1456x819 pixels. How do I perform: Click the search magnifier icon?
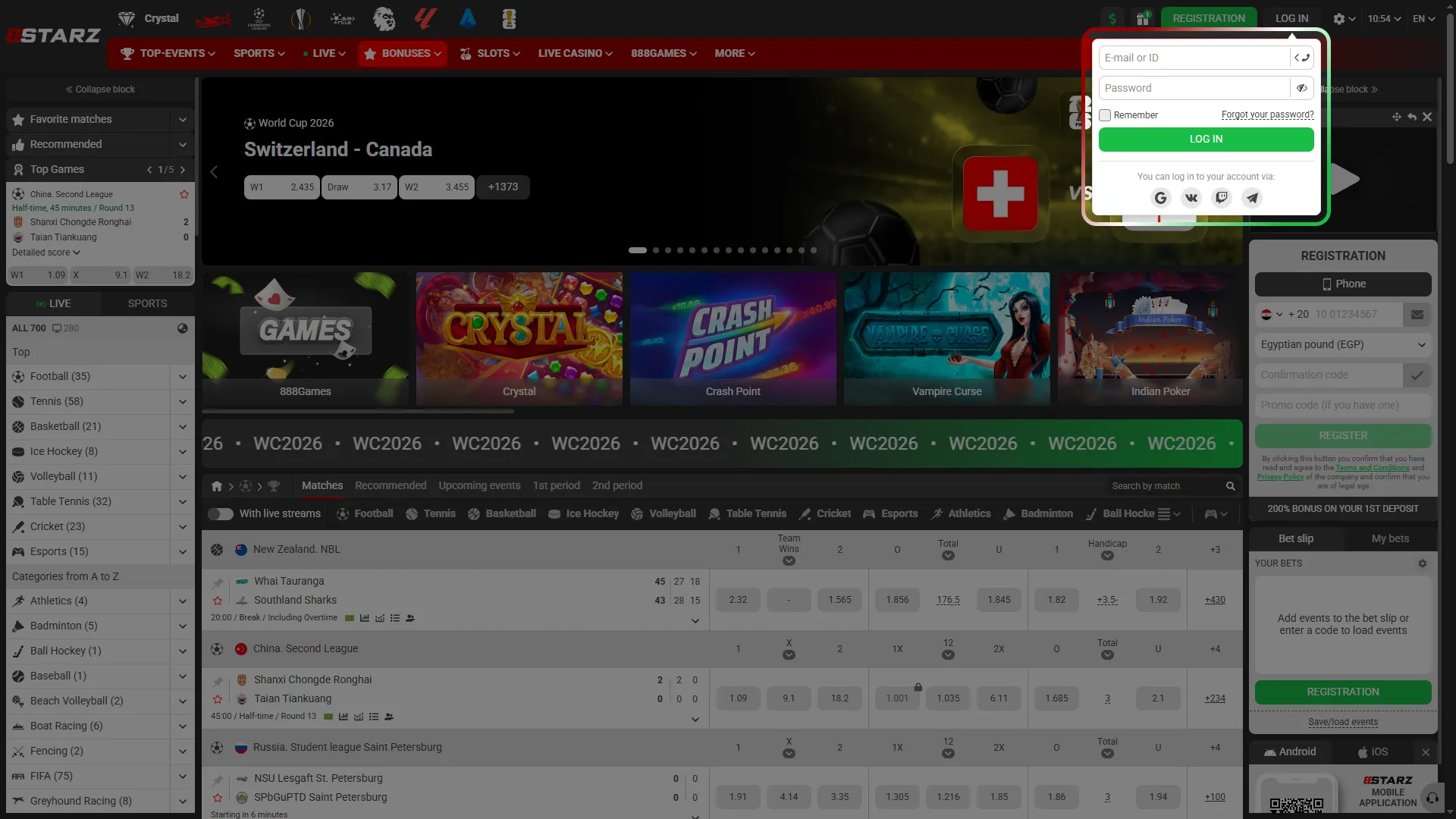pyautogui.click(x=1231, y=486)
